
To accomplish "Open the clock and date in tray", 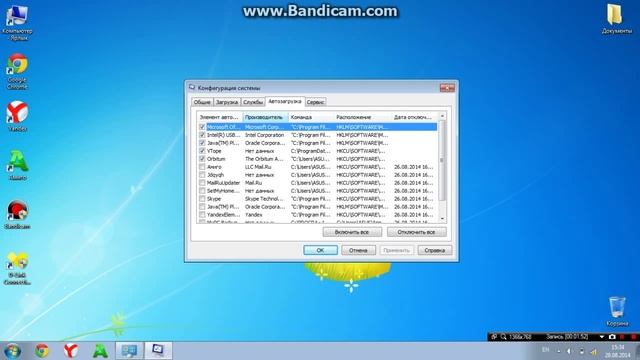I will (618, 351).
